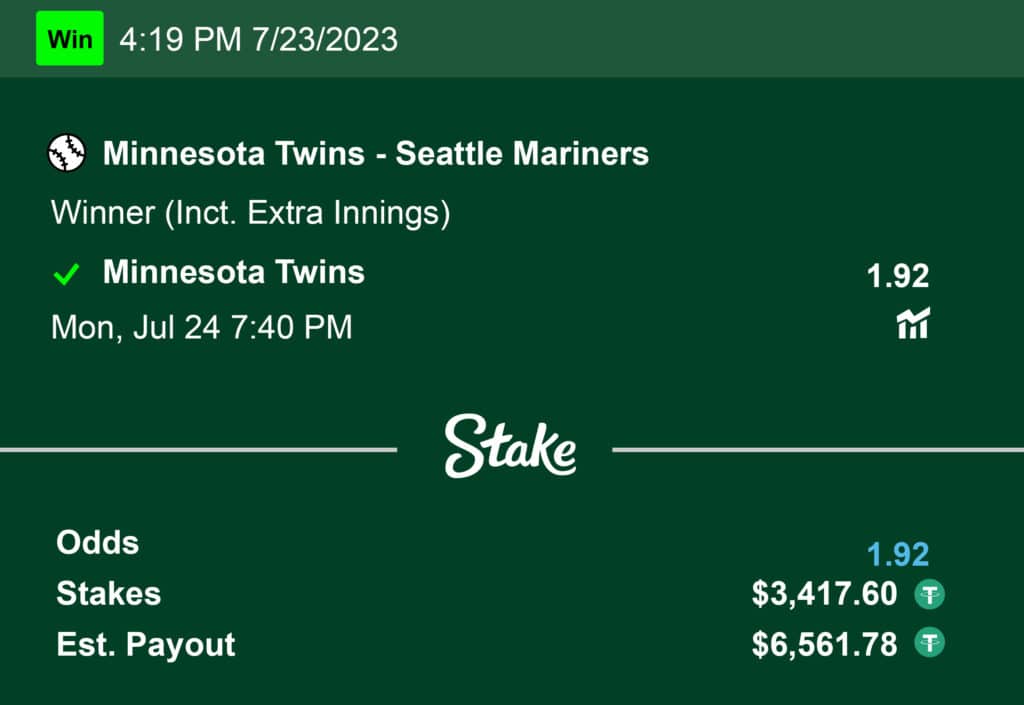Click the Winner (Incl. Extra Innings) market label
The height and width of the screenshot is (705, 1024).
click(250, 213)
